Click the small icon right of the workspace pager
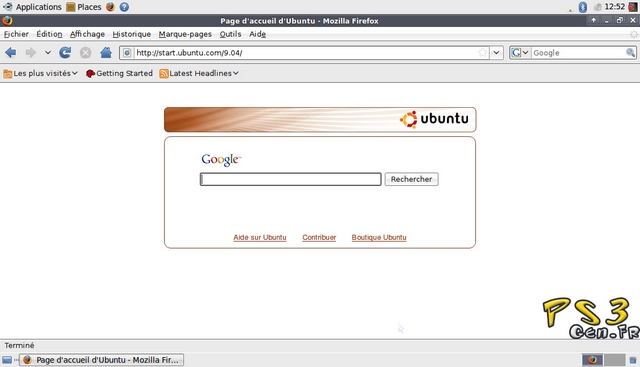This screenshot has height=367, width=640. [633, 360]
